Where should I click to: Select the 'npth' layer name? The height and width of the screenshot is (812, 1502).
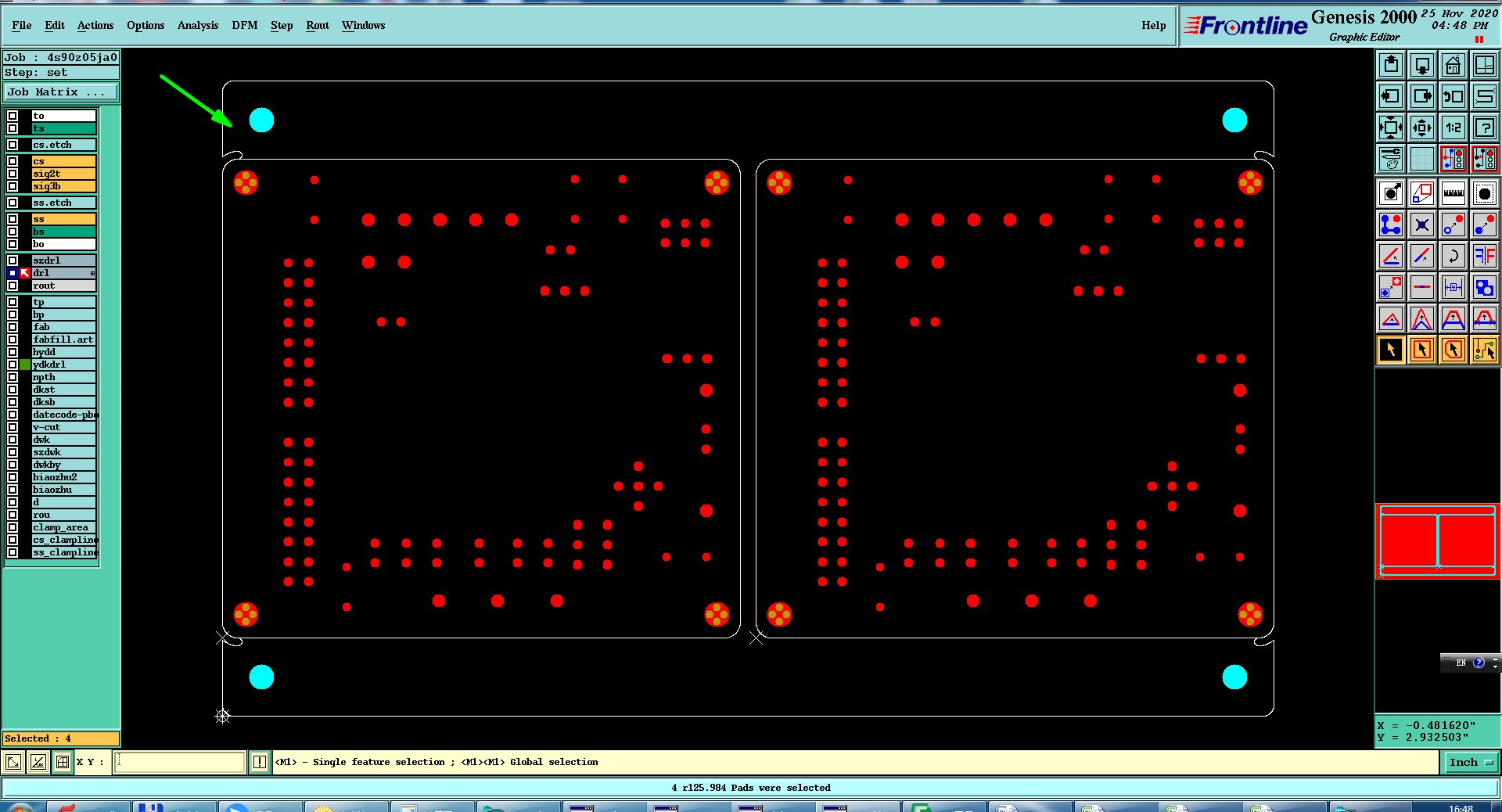point(63,377)
